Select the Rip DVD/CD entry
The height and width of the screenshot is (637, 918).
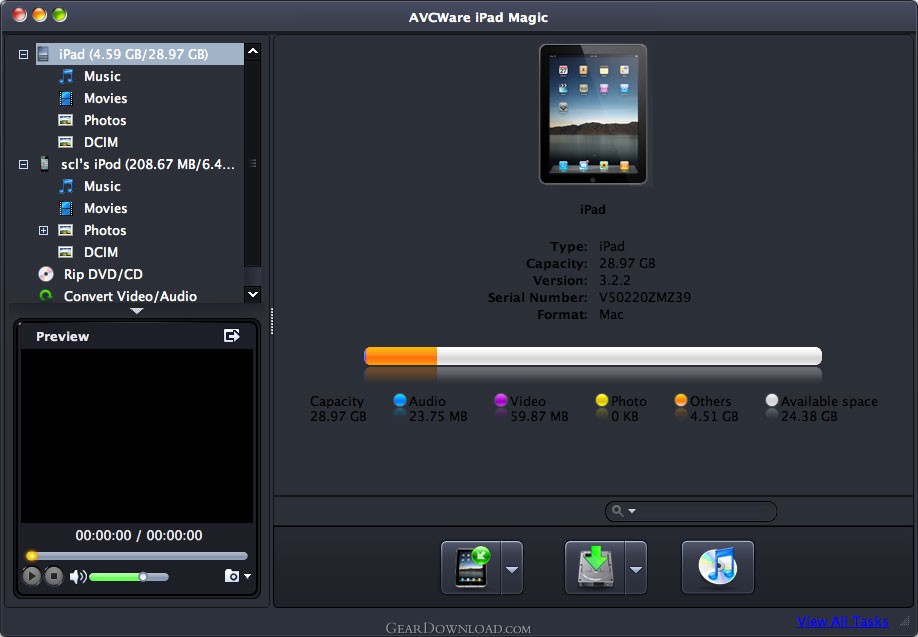(x=103, y=274)
